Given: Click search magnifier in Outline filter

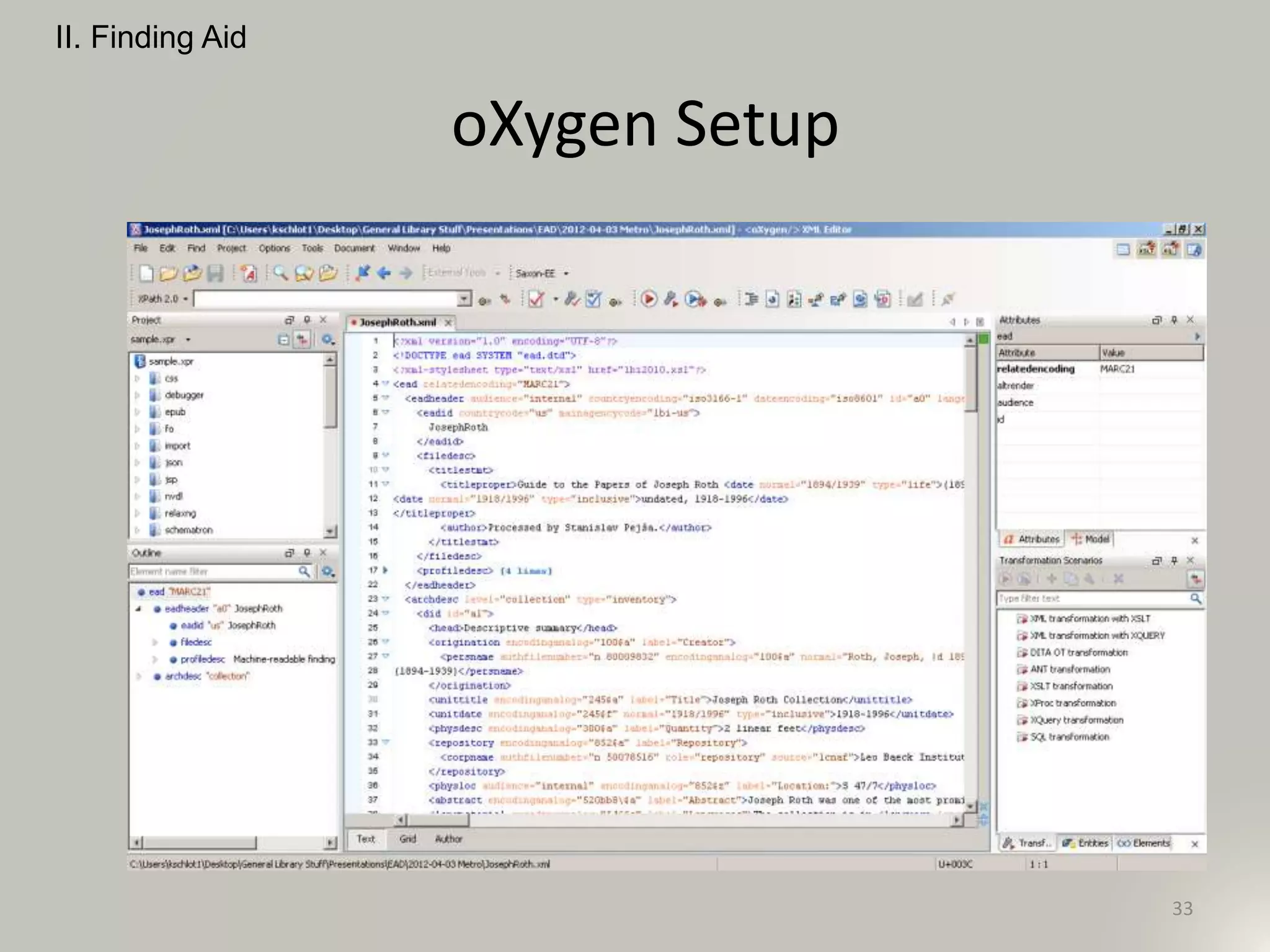Looking at the screenshot, I should tap(304, 571).
